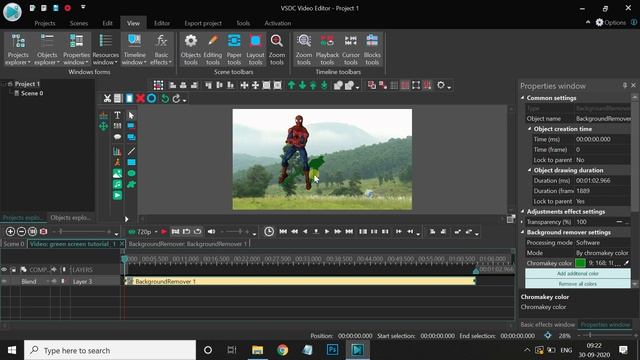Open Chrome from the taskbar

pyautogui.click(x=282, y=350)
